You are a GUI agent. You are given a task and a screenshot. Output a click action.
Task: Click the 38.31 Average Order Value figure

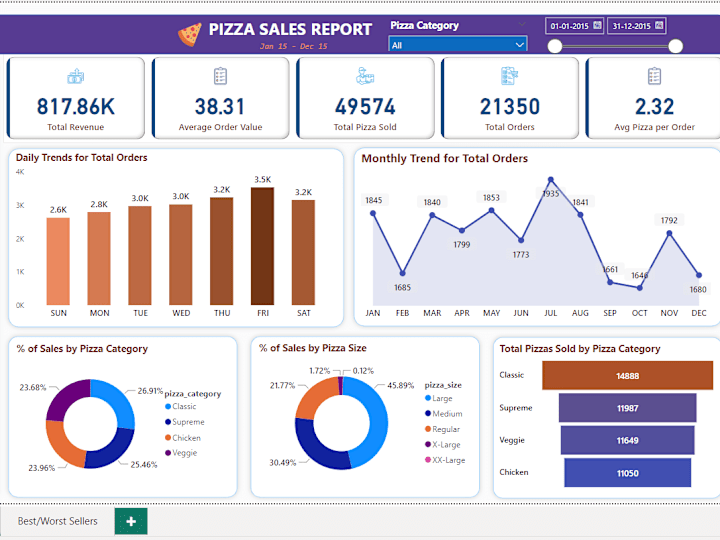click(220, 107)
